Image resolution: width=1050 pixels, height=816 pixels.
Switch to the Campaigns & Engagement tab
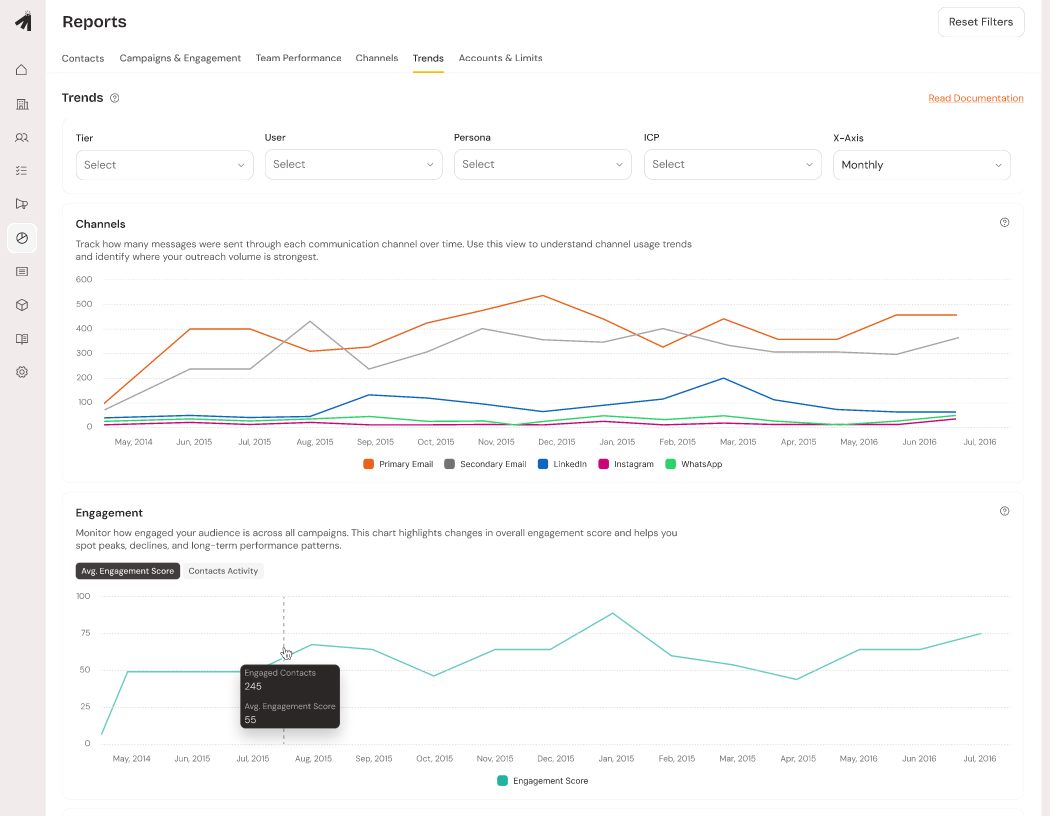pyautogui.click(x=180, y=58)
